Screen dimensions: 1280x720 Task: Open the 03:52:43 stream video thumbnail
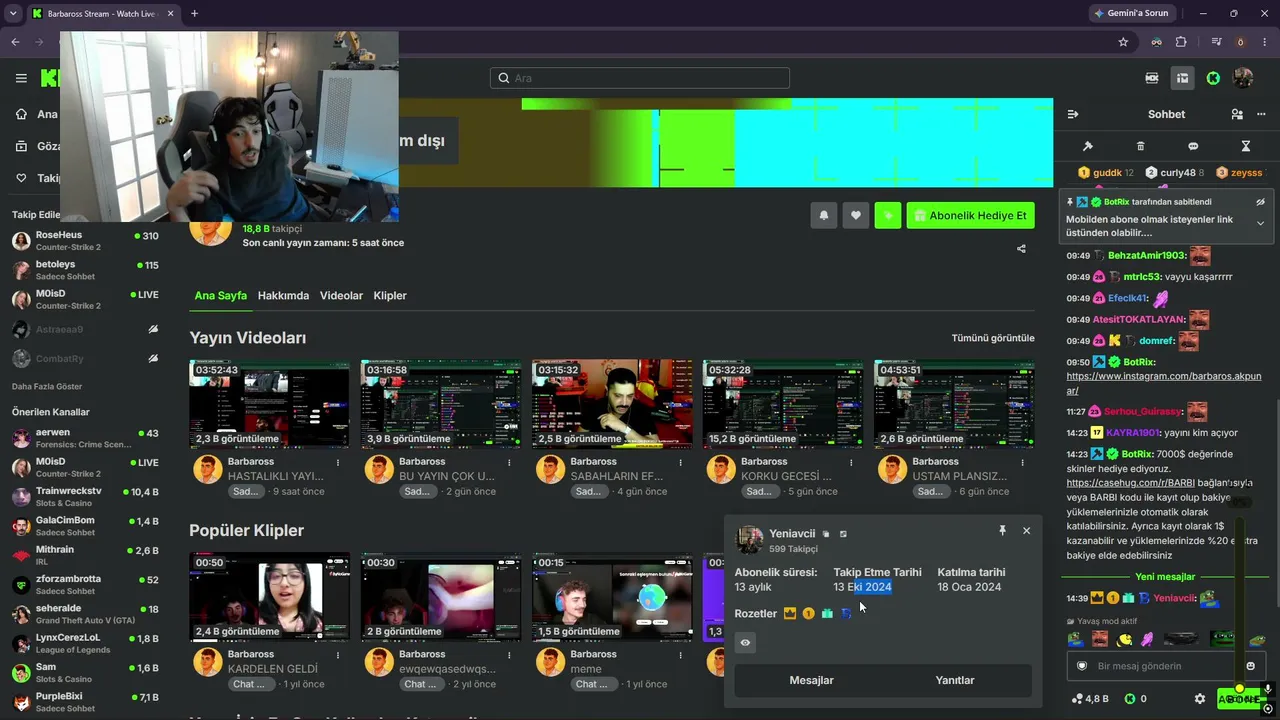click(269, 404)
